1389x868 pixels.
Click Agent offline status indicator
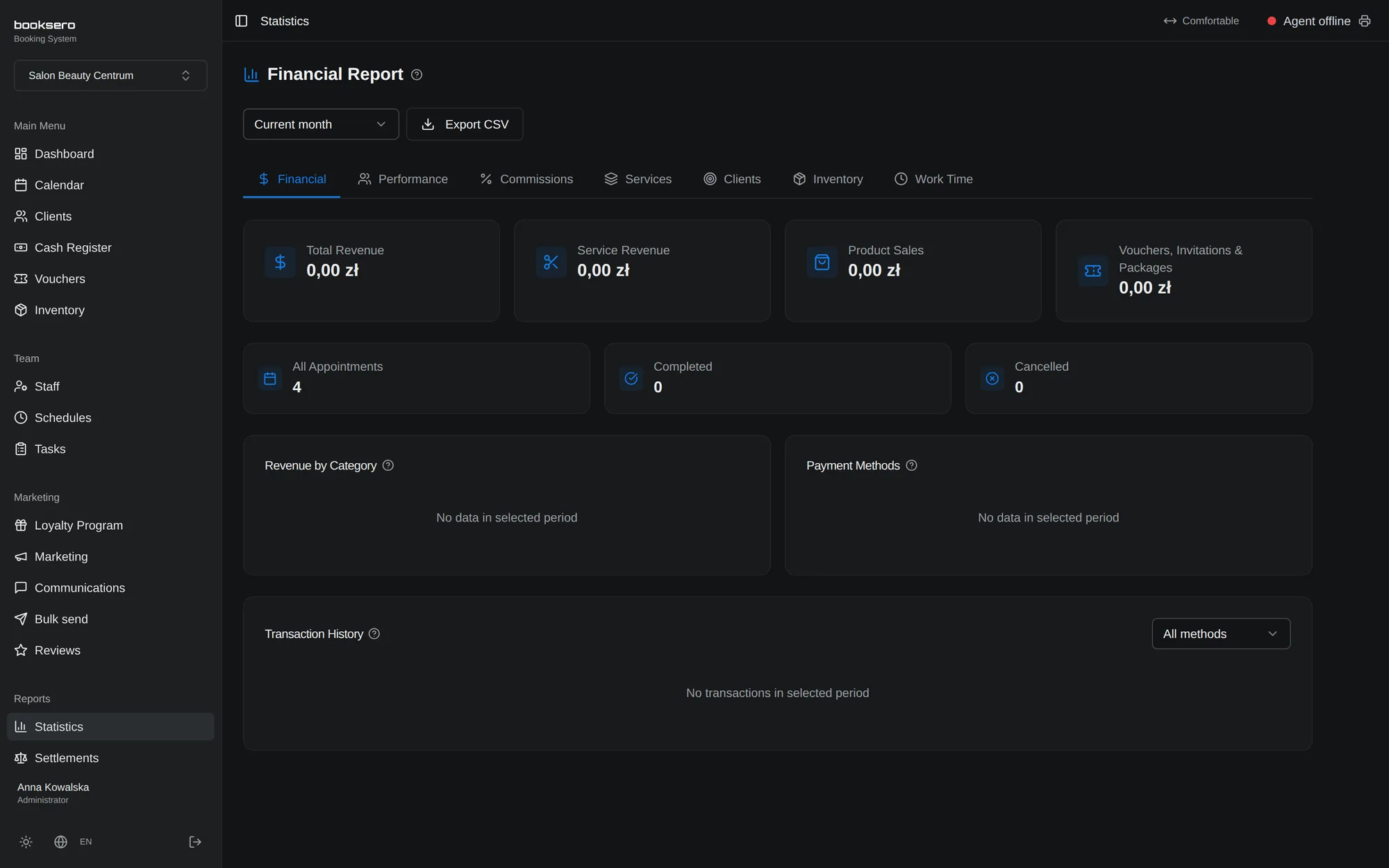[x=1309, y=21]
